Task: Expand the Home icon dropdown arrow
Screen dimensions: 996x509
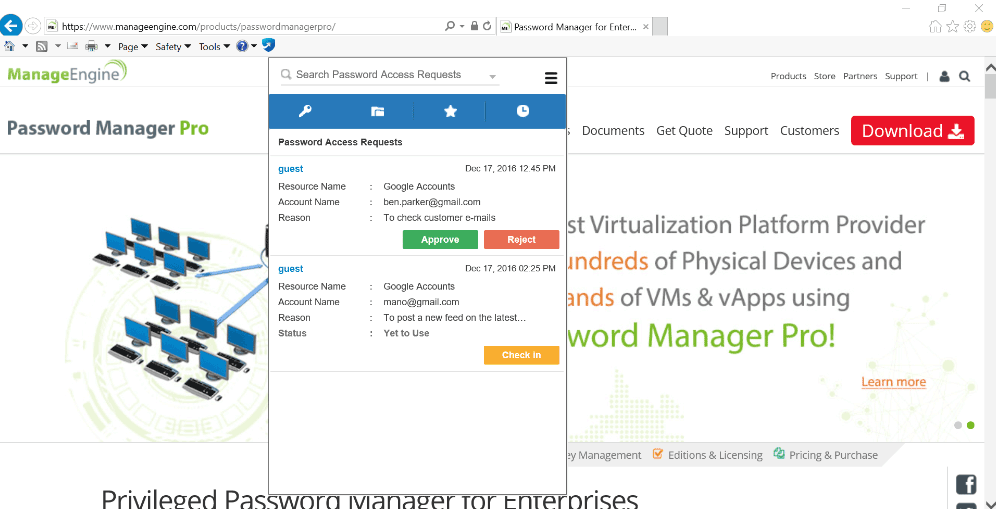Action: [x=25, y=46]
